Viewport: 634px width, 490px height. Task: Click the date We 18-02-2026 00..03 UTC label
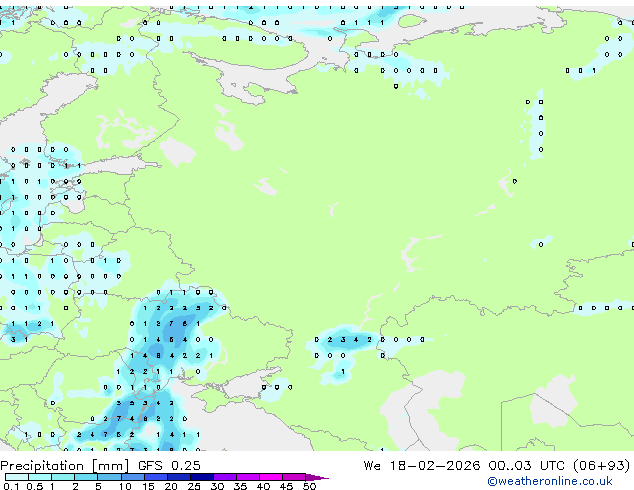tap(464, 465)
